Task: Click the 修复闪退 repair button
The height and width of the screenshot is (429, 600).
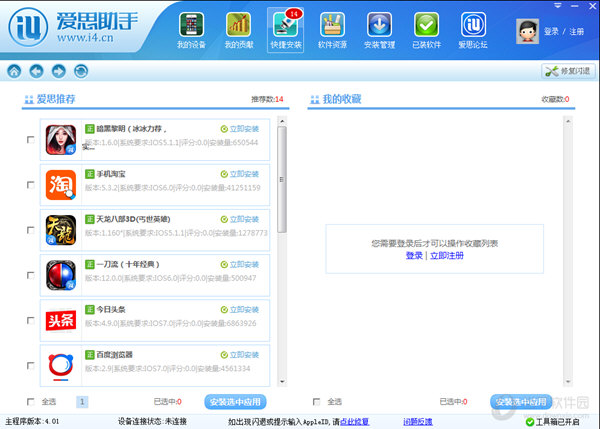Action: tap(568, 71)
